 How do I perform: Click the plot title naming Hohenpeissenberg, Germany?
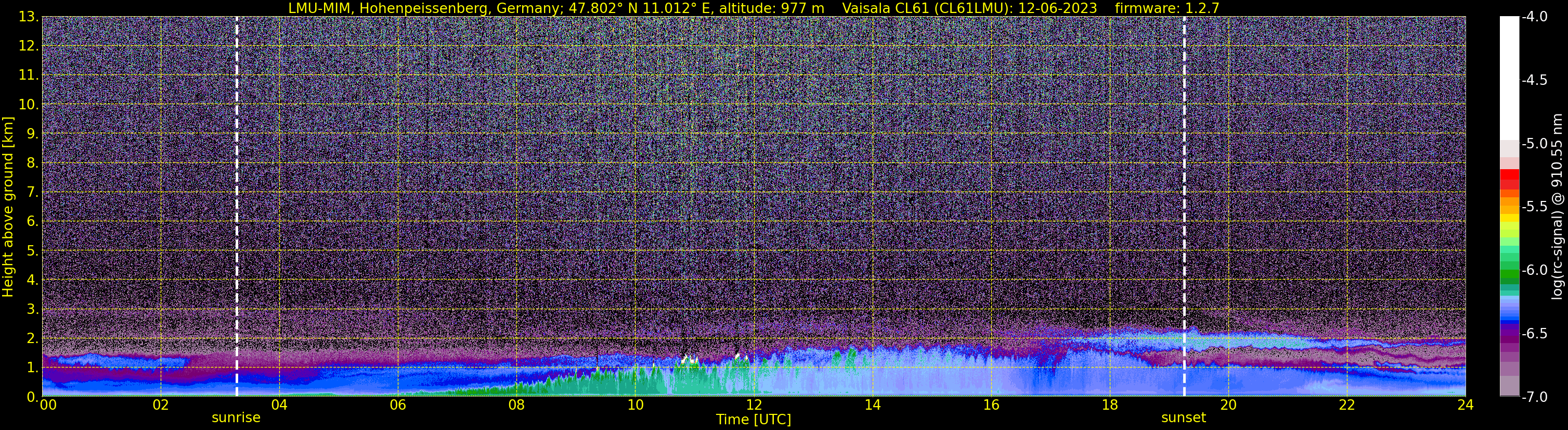(x=556, y=8)
